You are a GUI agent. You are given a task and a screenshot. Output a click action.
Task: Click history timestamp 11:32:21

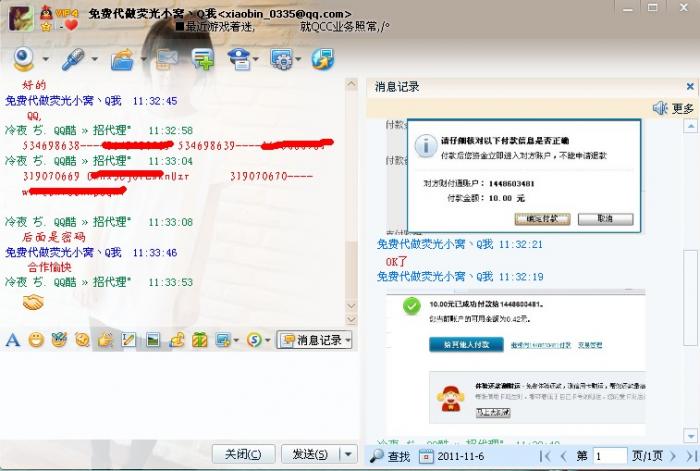(521, 245)
